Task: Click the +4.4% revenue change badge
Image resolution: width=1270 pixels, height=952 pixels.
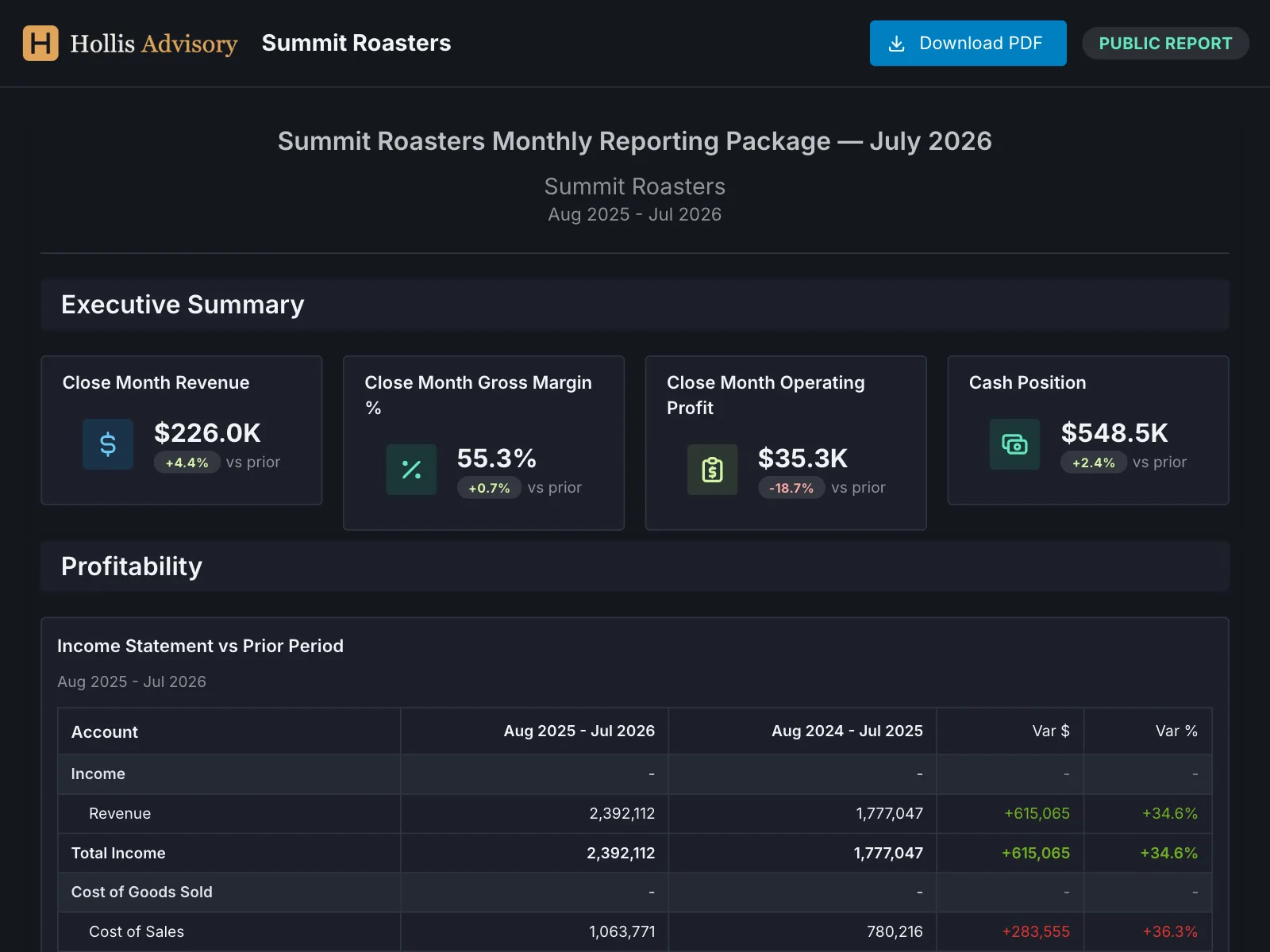Action: click(x=187, y=463)
